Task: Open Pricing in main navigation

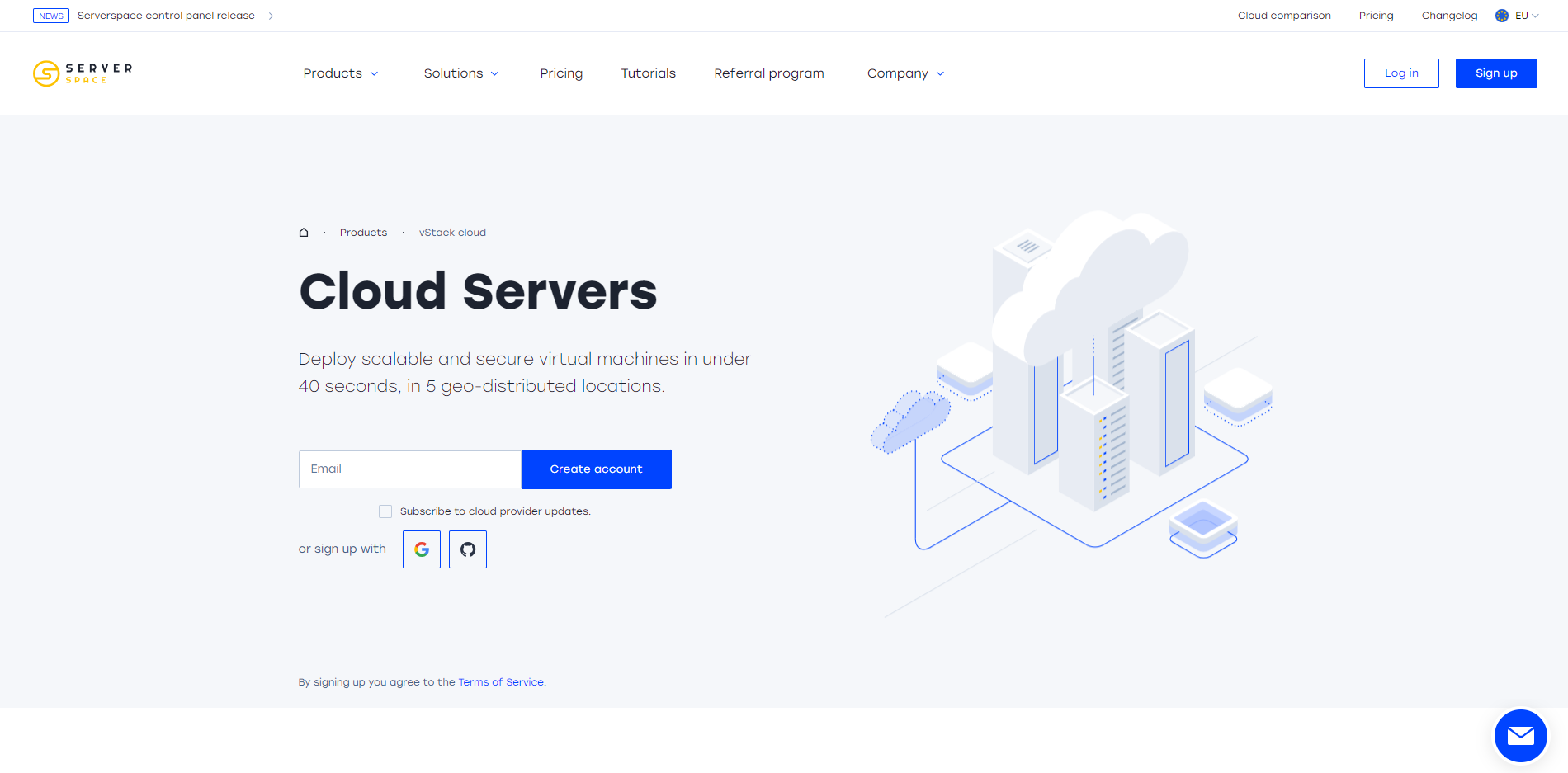Action: [x=561, y=73]
